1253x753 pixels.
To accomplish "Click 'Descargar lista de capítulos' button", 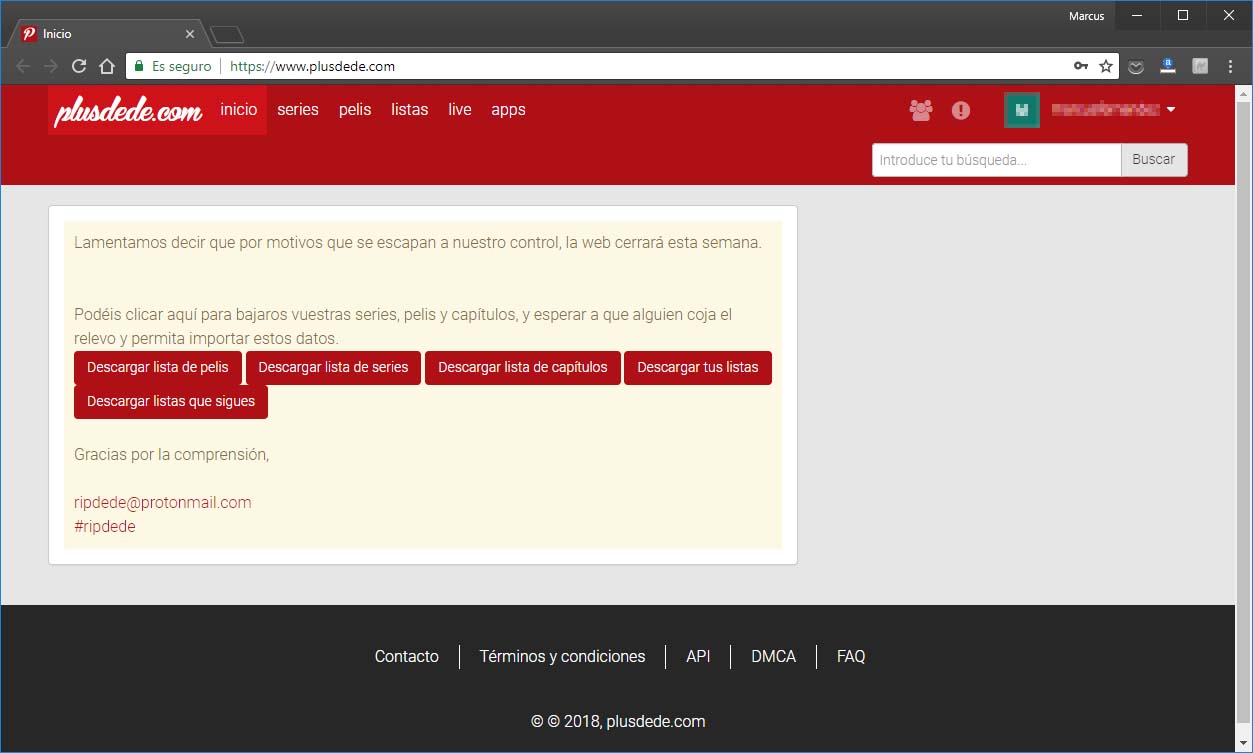I will [523, 367].
